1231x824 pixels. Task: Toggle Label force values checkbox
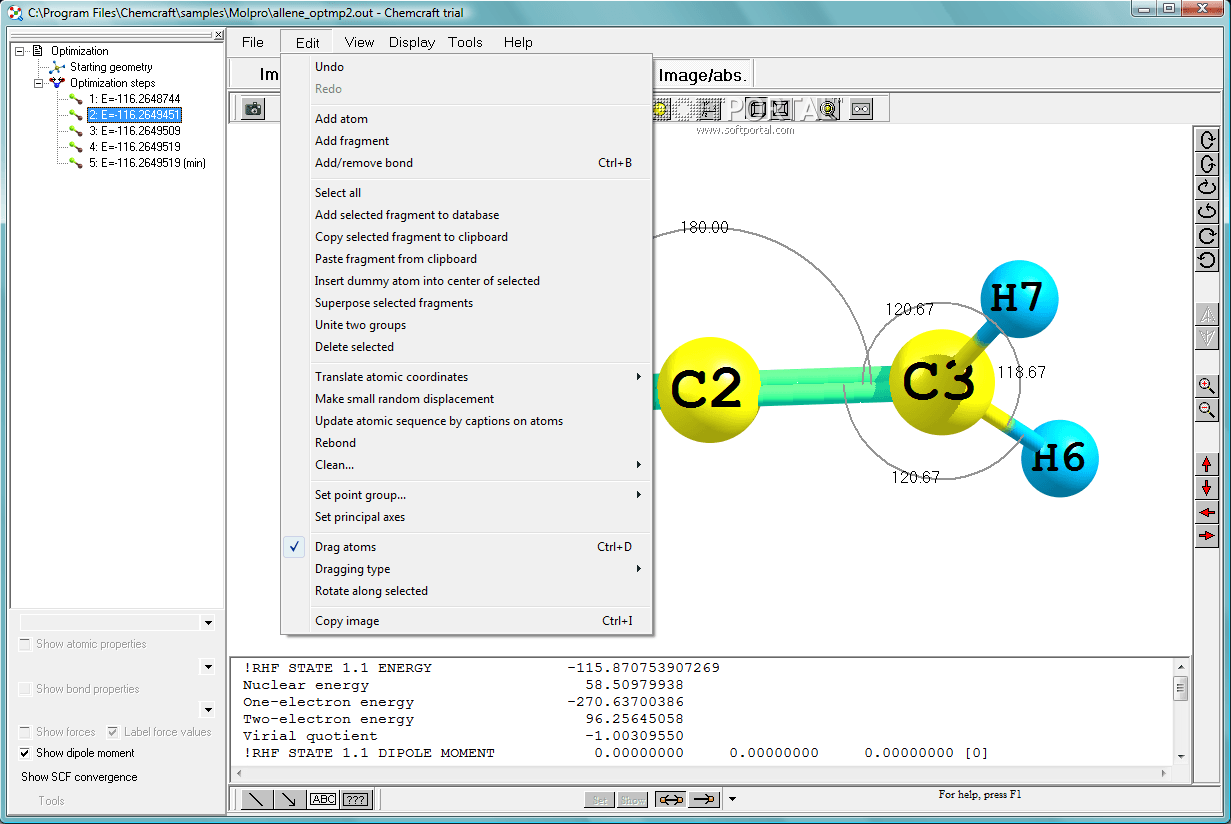point(113,732)
